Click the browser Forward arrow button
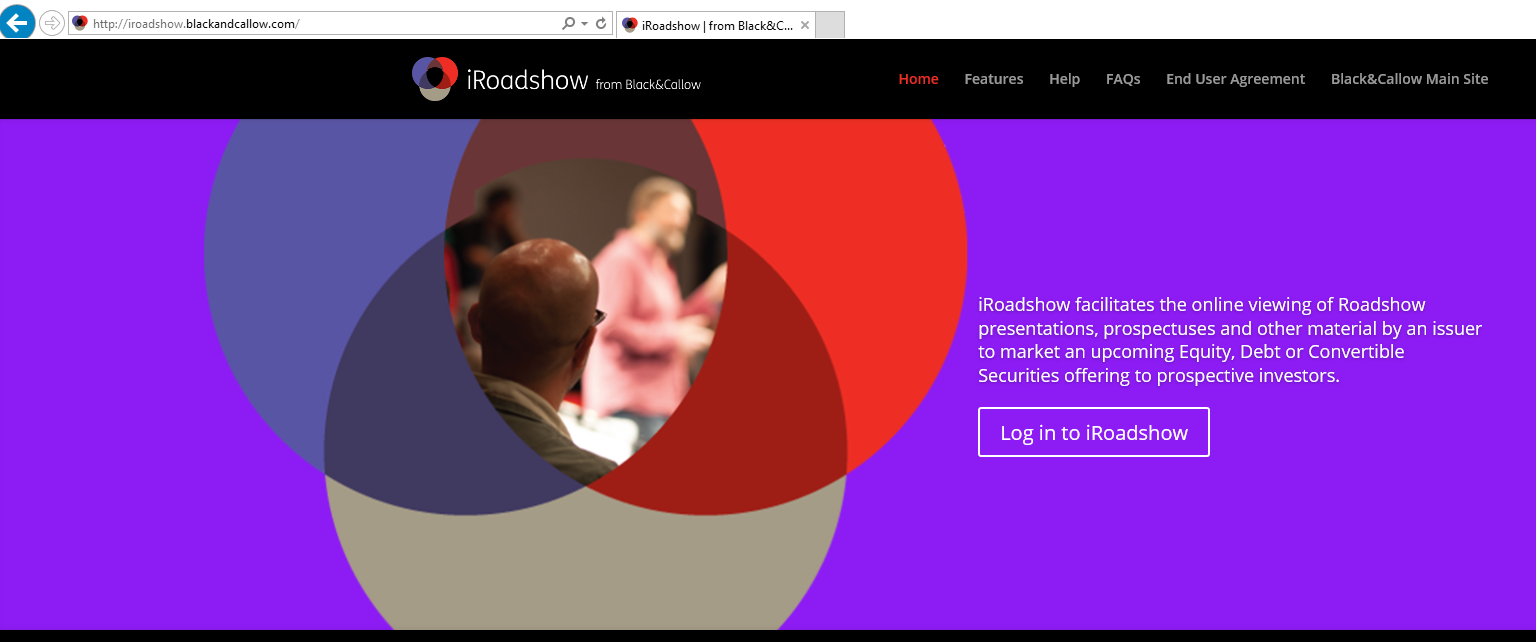1536x642 pixels. pos(52,23)
